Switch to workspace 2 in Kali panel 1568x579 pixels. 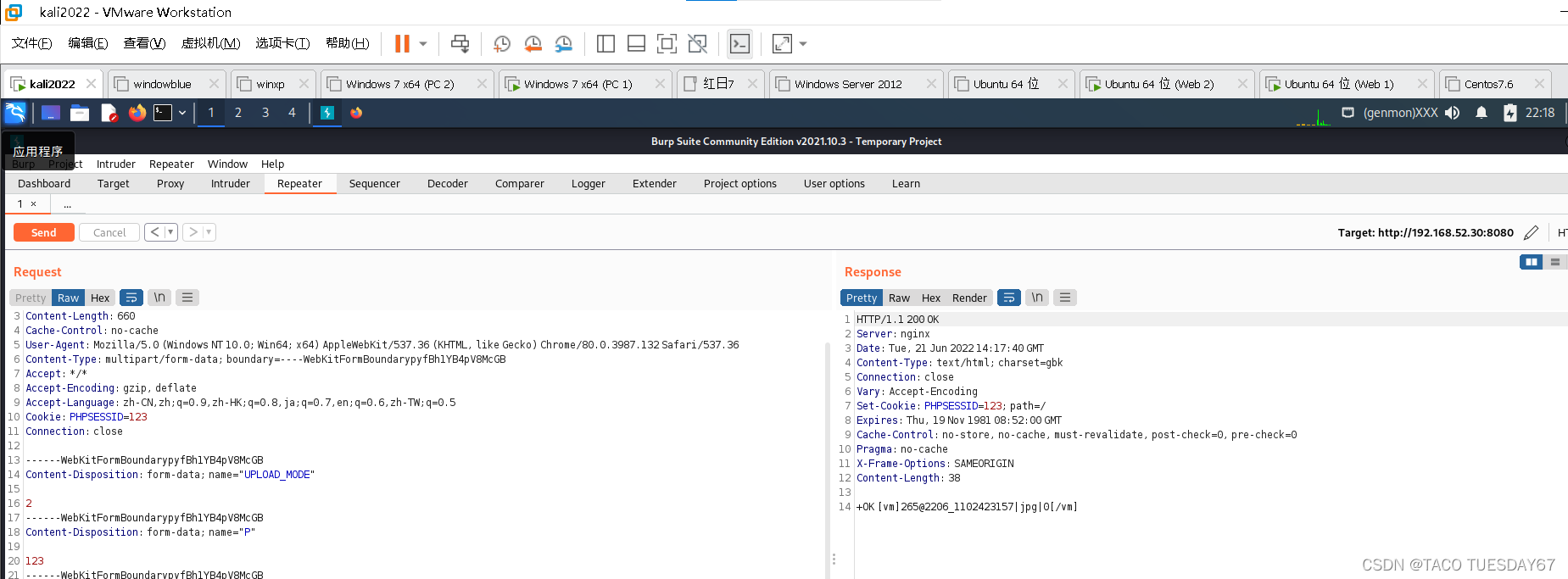(x=238, y=113)
